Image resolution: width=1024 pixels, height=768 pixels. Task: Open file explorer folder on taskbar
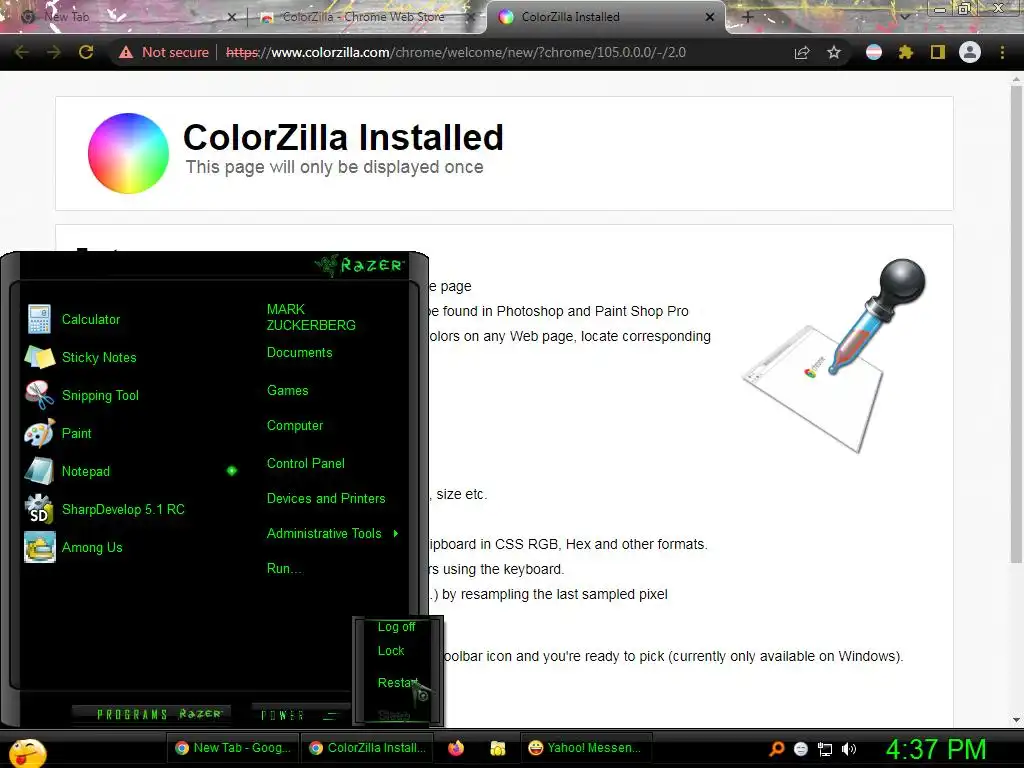(498, 748)
